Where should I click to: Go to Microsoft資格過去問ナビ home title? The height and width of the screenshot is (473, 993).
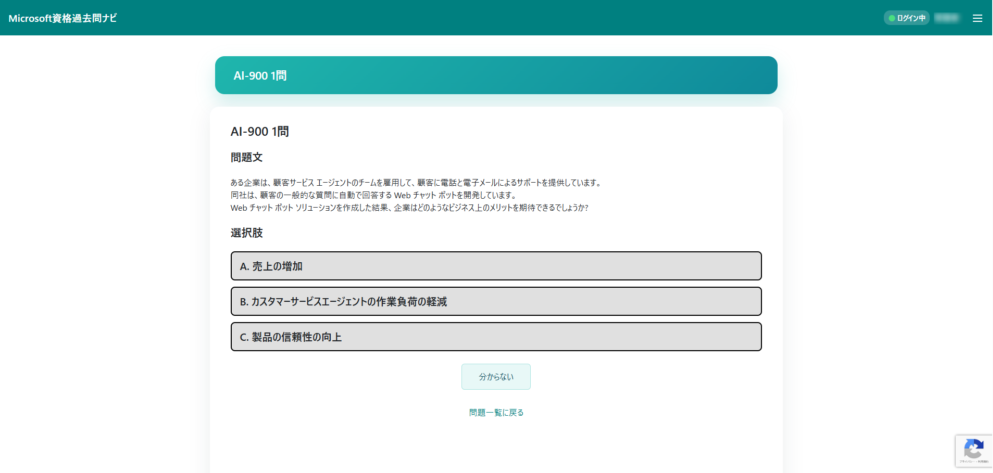tap(62, 18)
